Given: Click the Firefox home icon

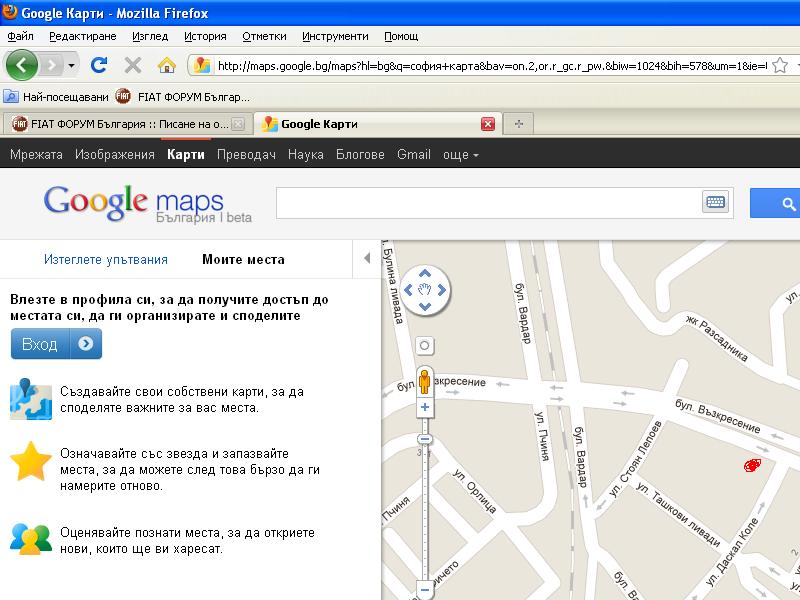Looking at the screenshot, I should (x=167, y=65).
